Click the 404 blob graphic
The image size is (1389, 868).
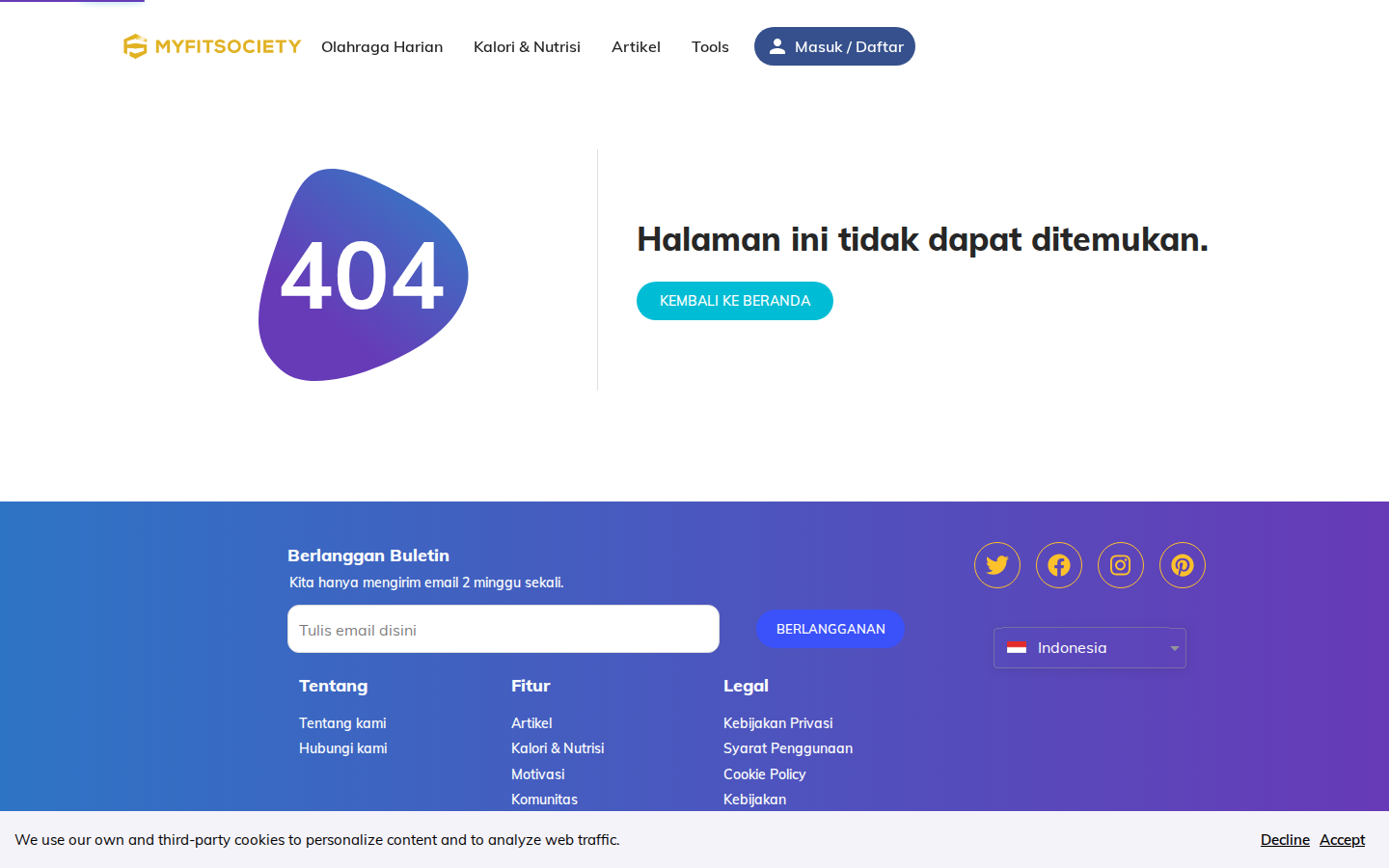point(364,275)
